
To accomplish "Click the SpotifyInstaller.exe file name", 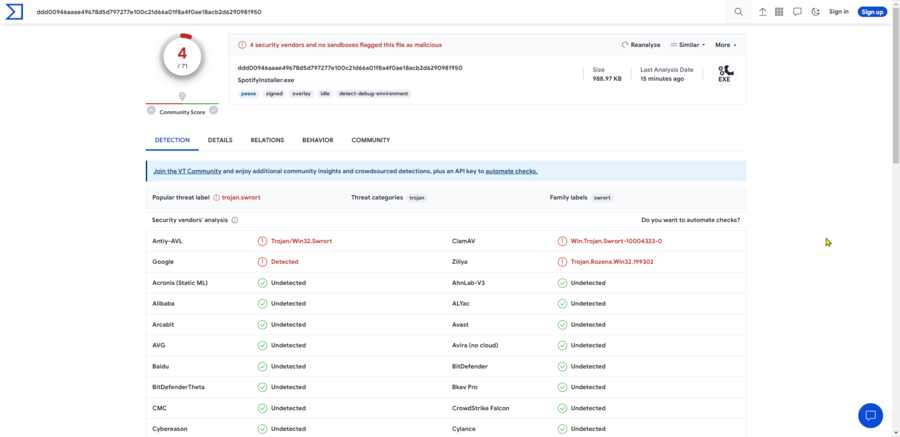I will click(266, 80).
